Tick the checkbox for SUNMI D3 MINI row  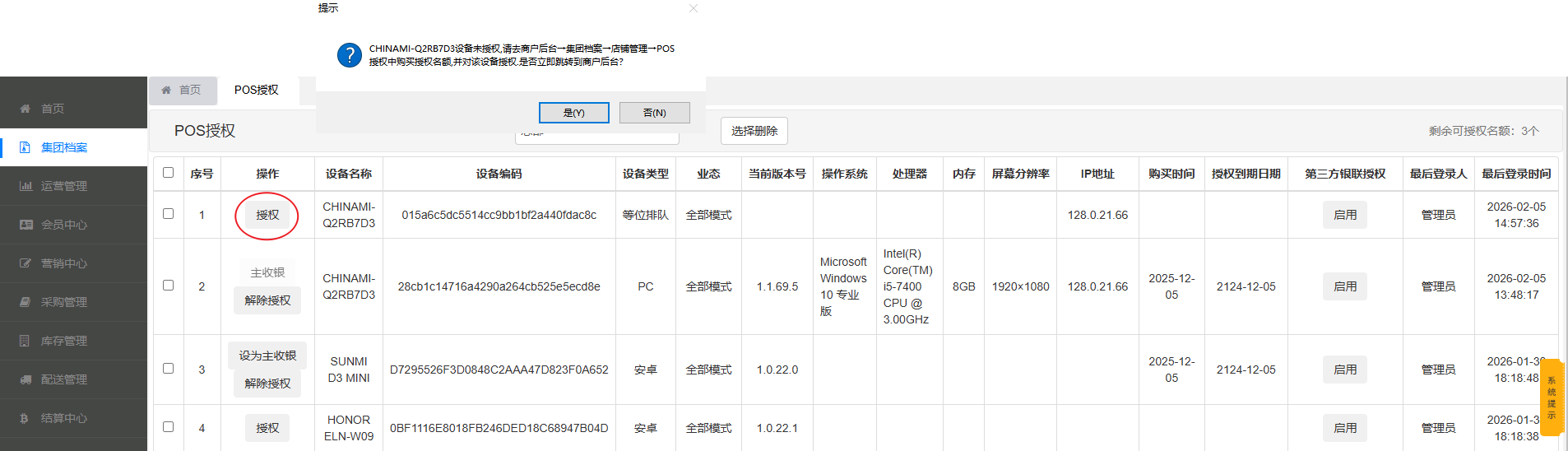[169, 369]
